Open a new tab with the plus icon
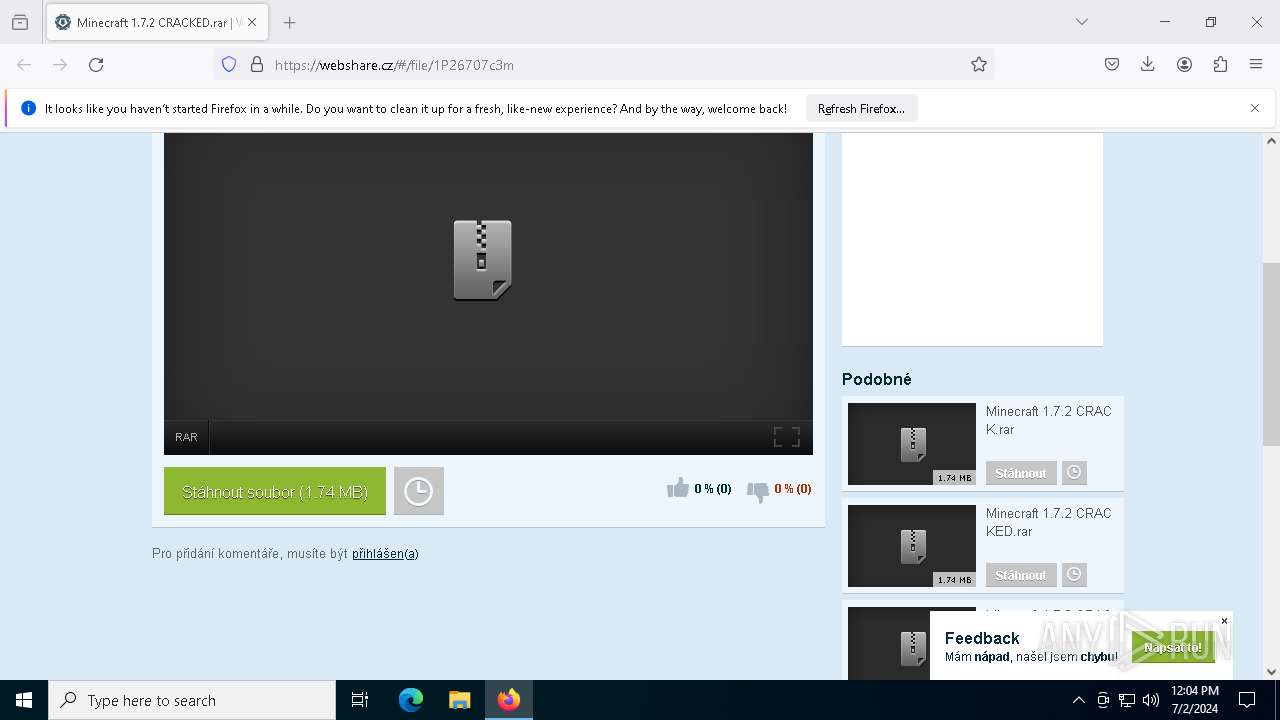The height and width of the screenshot is (720, 1280). [289, 22]
